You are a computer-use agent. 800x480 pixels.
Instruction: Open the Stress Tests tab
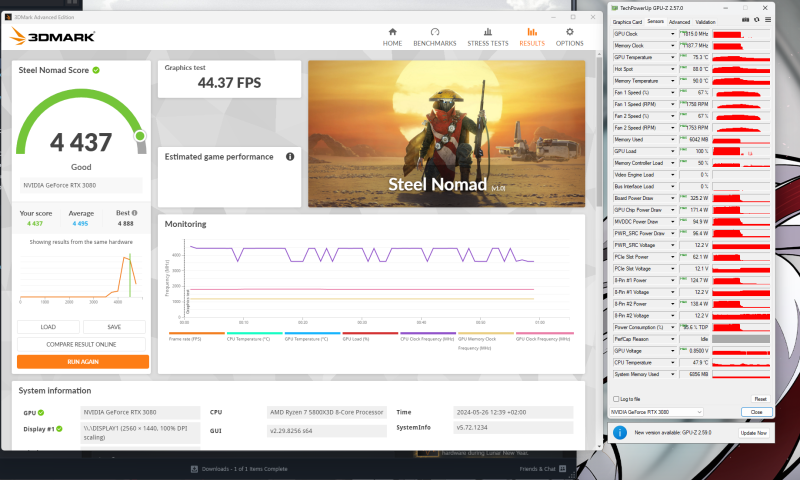click(x=488, y=37)
